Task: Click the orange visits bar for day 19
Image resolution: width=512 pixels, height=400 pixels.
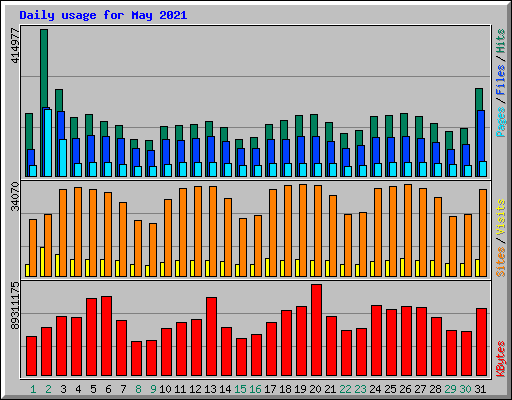Action: point(303,230)
